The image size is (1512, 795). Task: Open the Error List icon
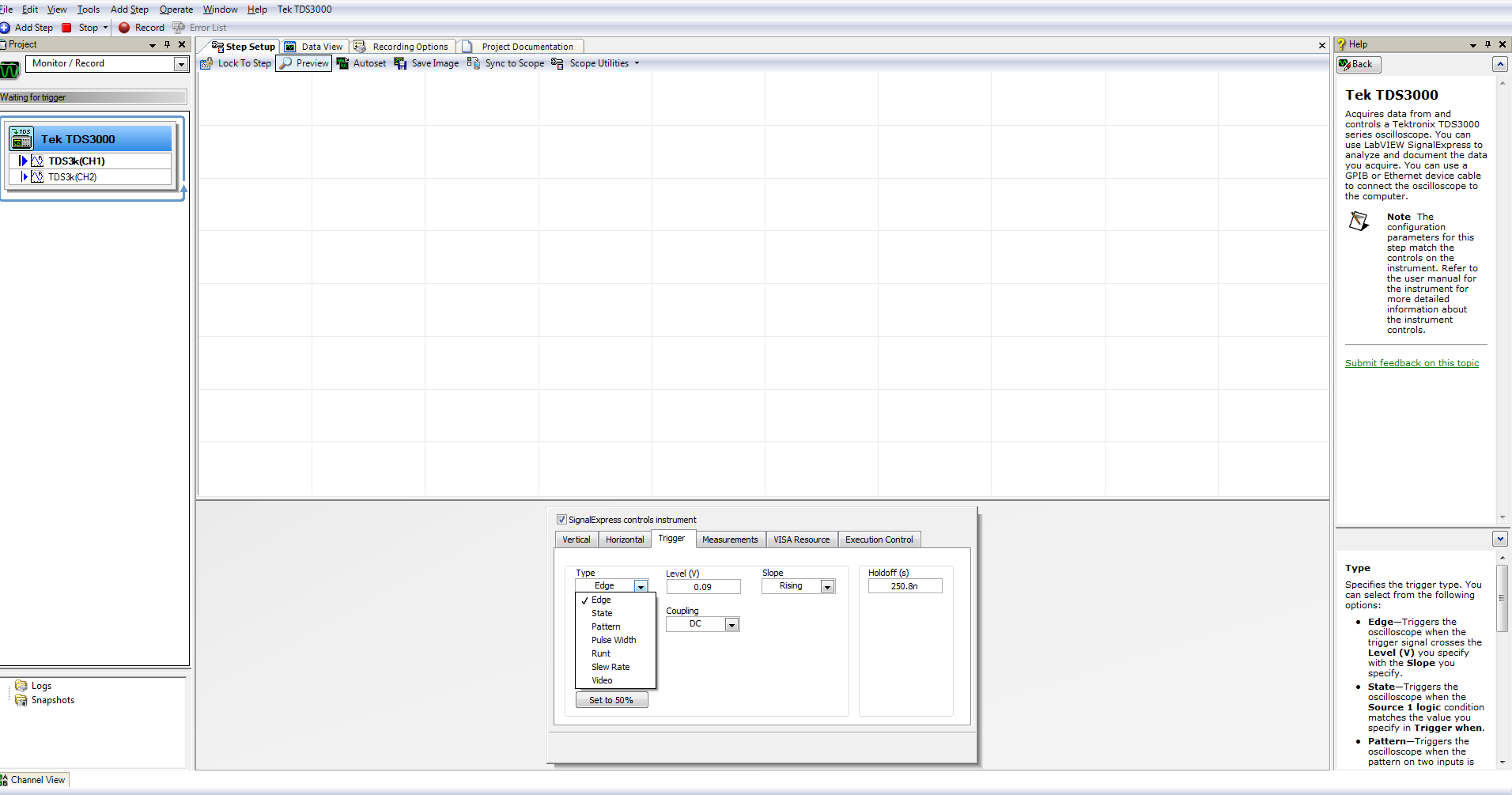point(179,28)
